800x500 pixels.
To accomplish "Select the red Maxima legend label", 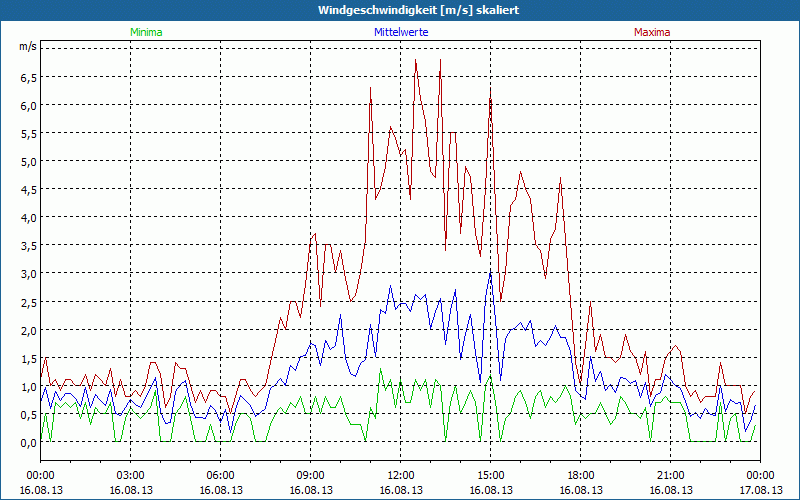I will [x=652, y=32].
